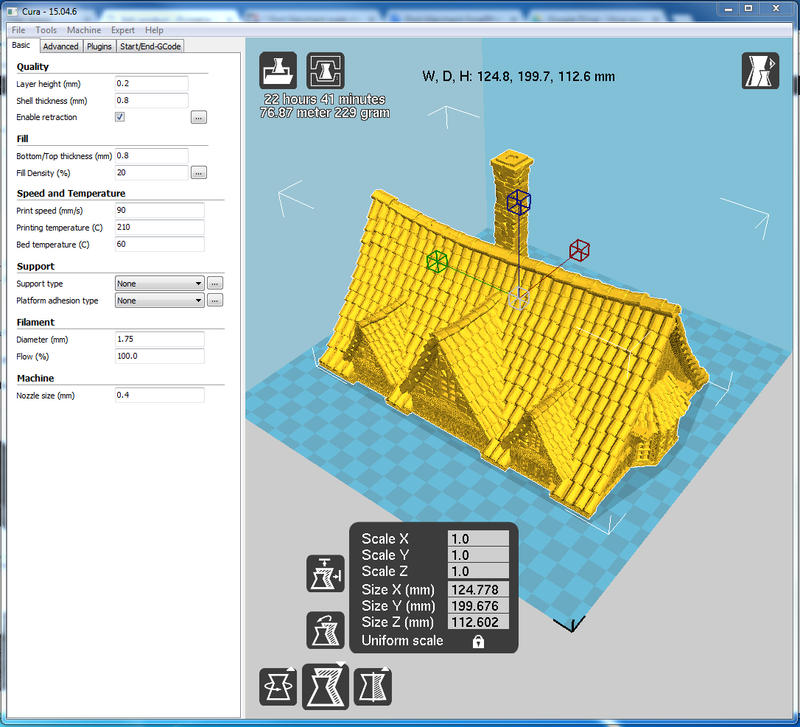The width and height of the screenshot is (800, 727).
Task: Switch to the Start/End-GCode tab
Action: 150,46
